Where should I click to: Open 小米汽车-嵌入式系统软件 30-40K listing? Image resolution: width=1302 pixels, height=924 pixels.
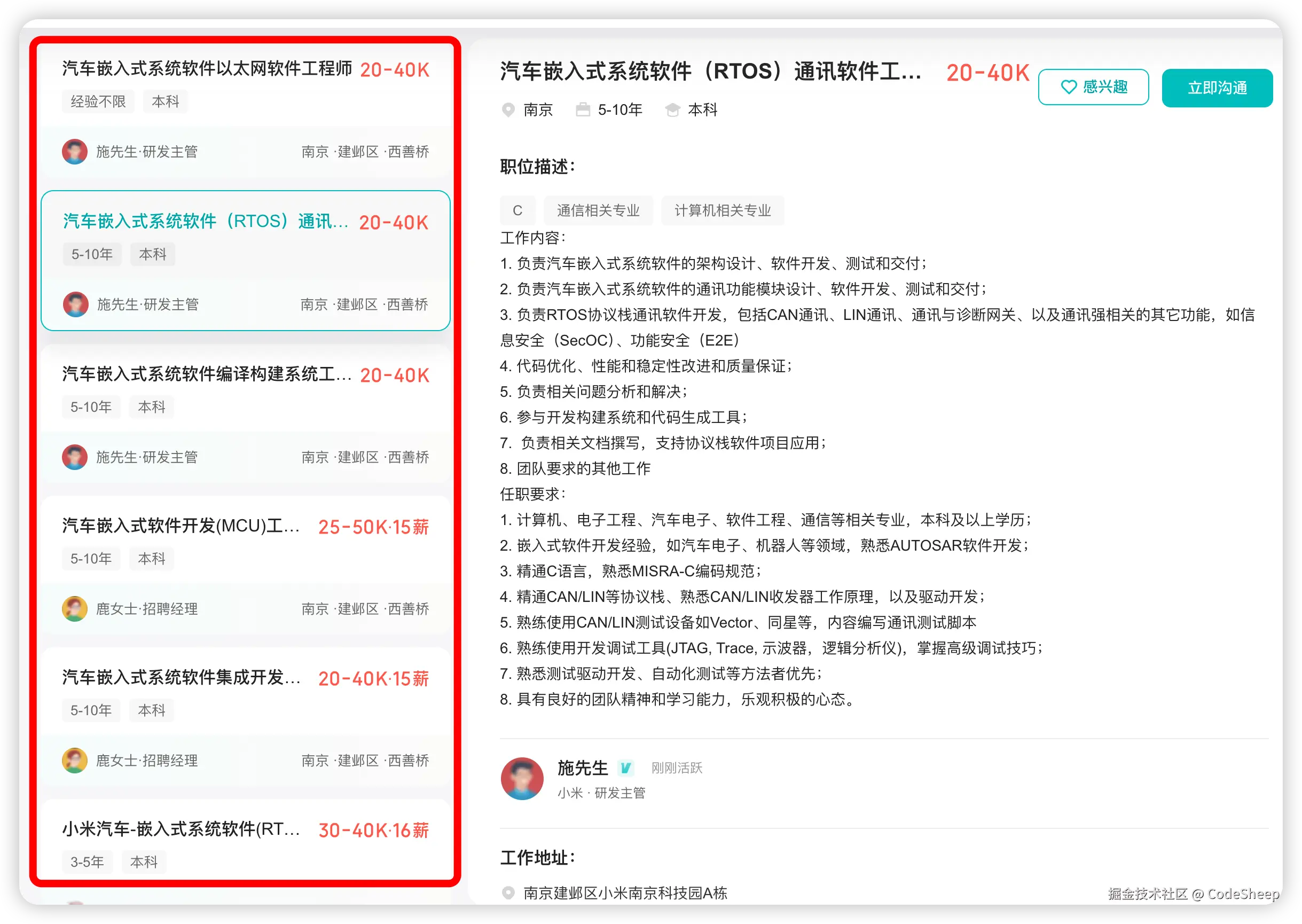coord(181,829)
